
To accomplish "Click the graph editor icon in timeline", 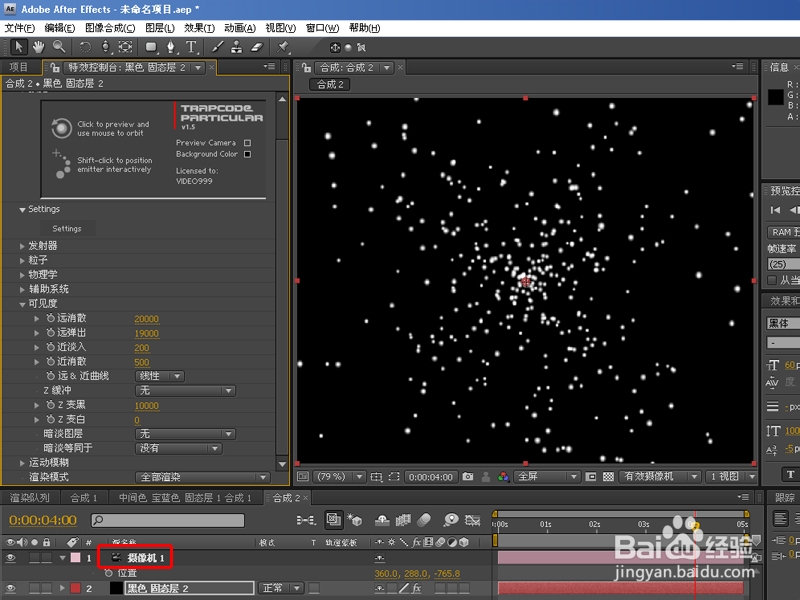I will (x=472, y=520).
